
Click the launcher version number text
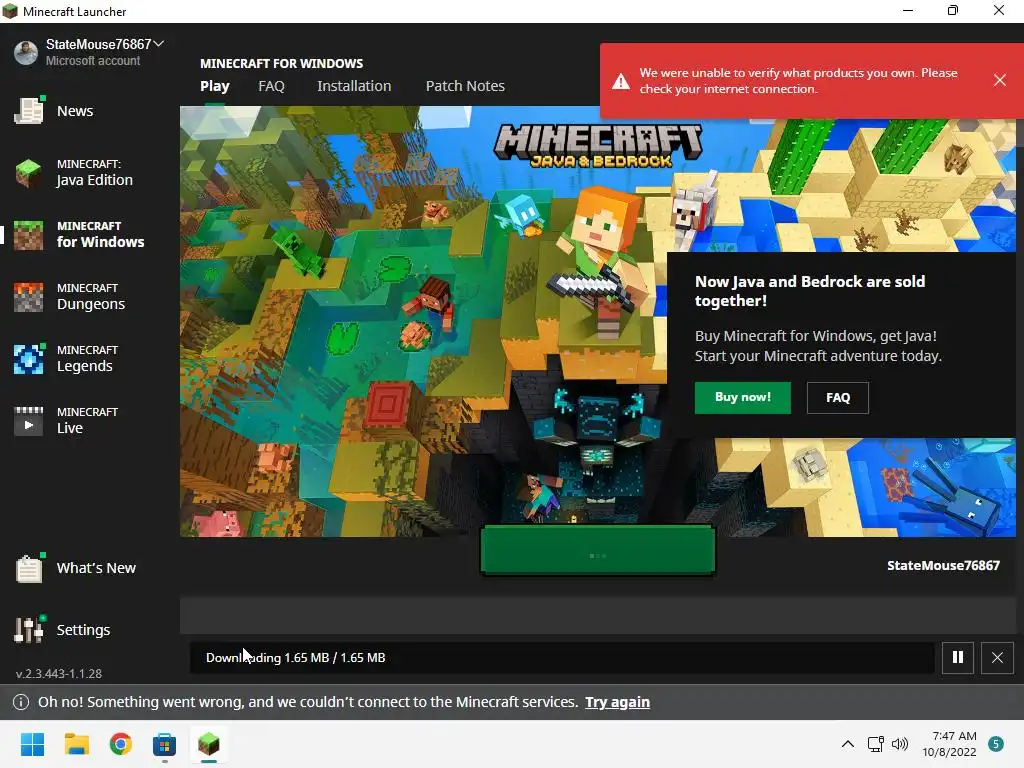pyautogui.click(x=59, y=673)
